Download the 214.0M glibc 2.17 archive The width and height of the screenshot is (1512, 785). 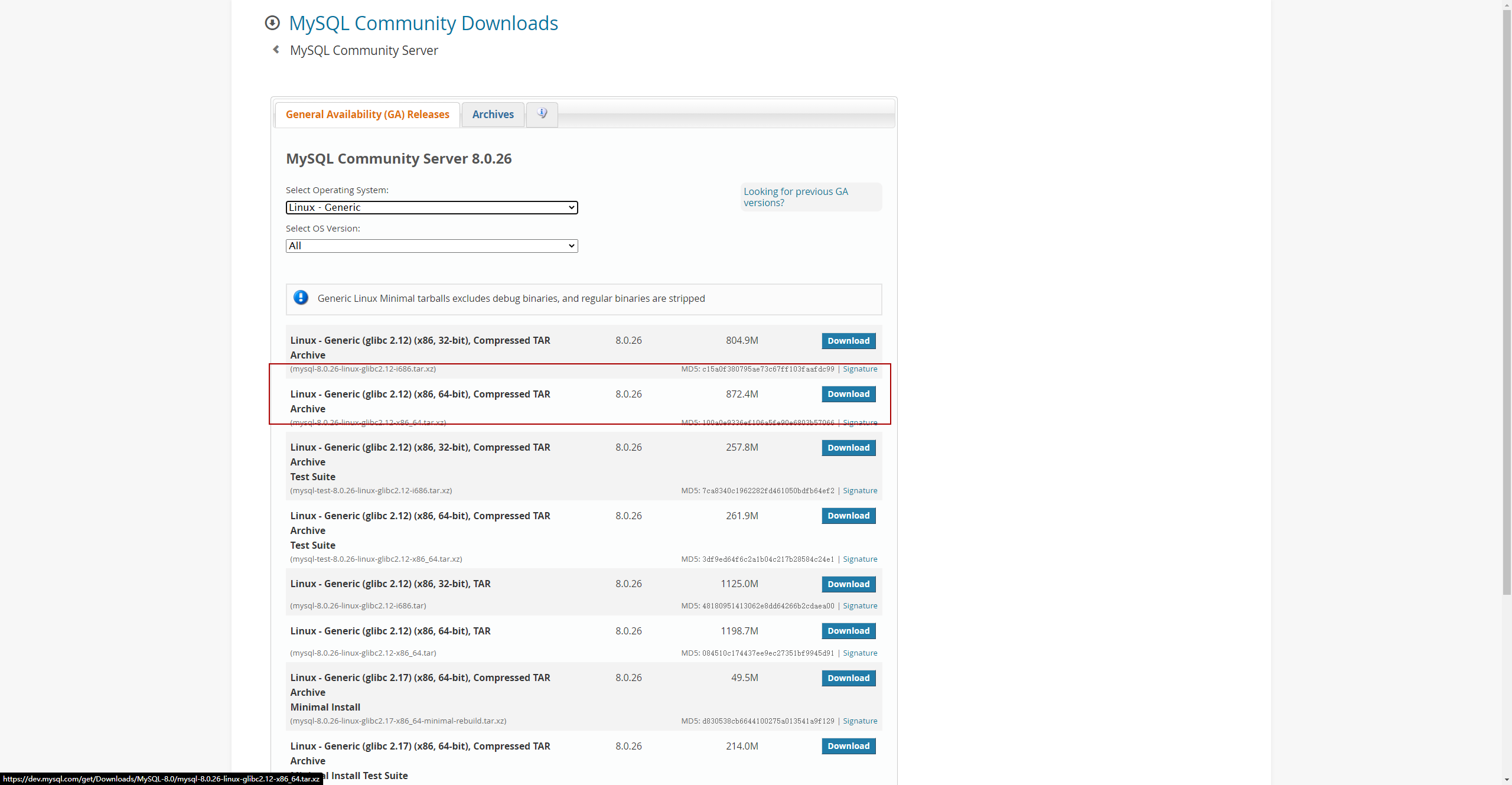(848, 746)
